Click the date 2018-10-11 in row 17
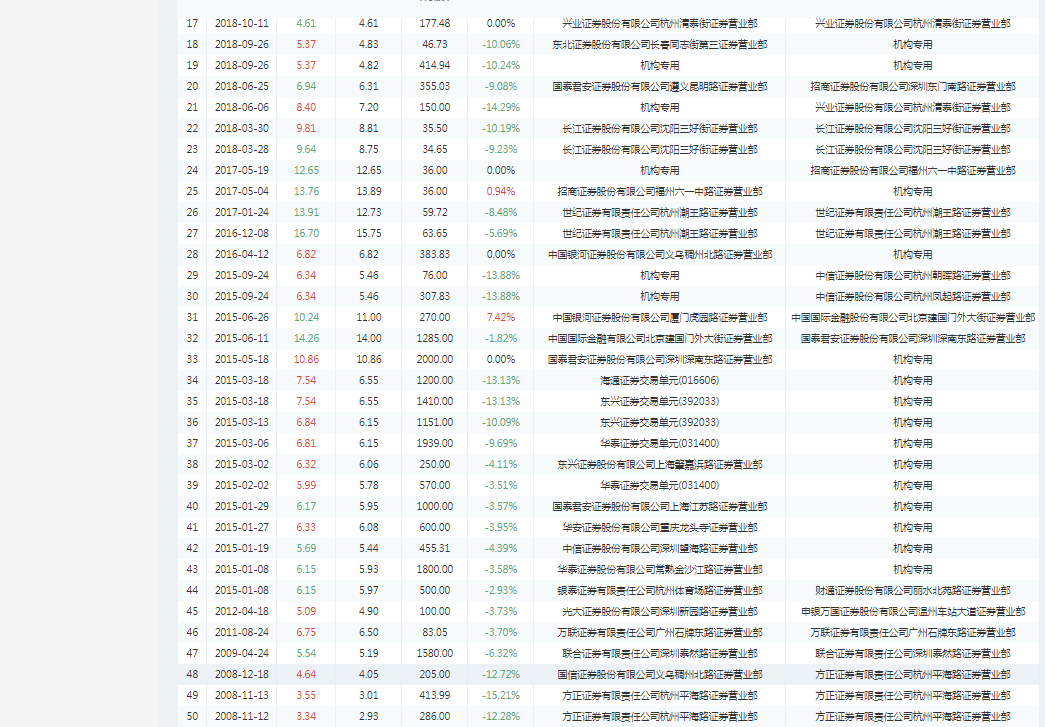Image resolution: width=1045 pixels, height=727 pixels. [241, 23]
